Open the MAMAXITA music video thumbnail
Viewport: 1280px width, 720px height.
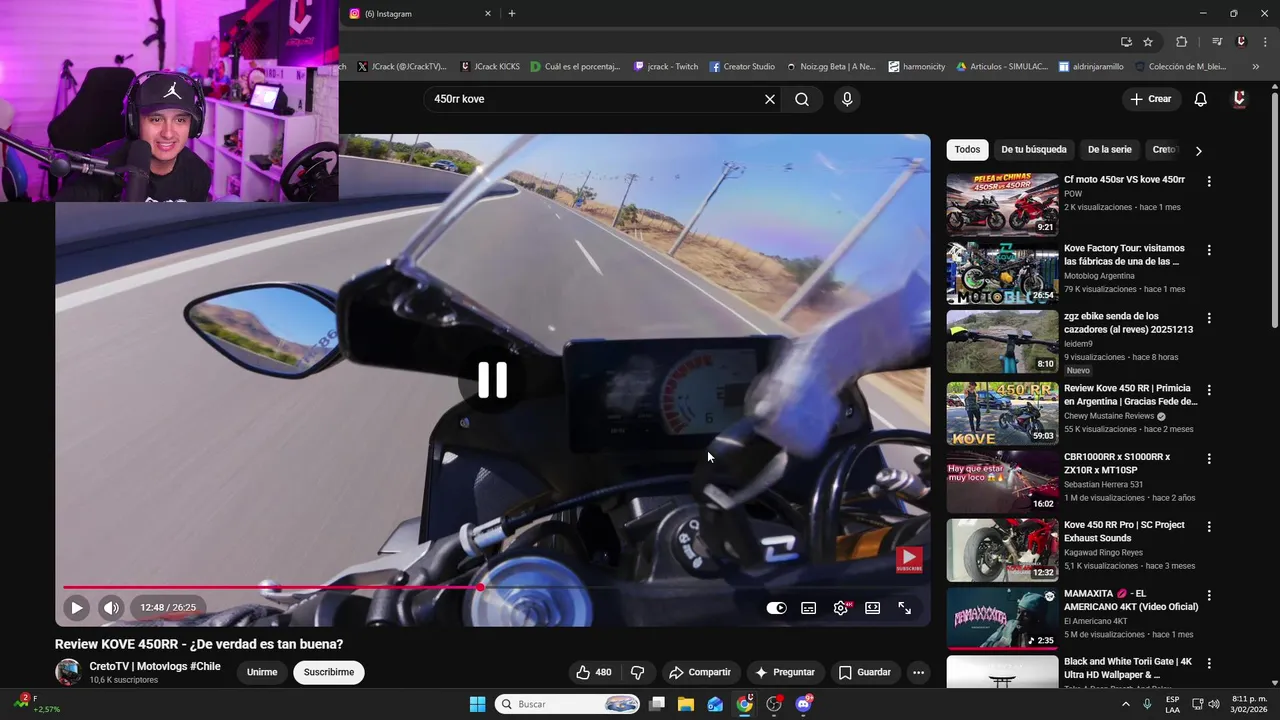click(1002, 618)
